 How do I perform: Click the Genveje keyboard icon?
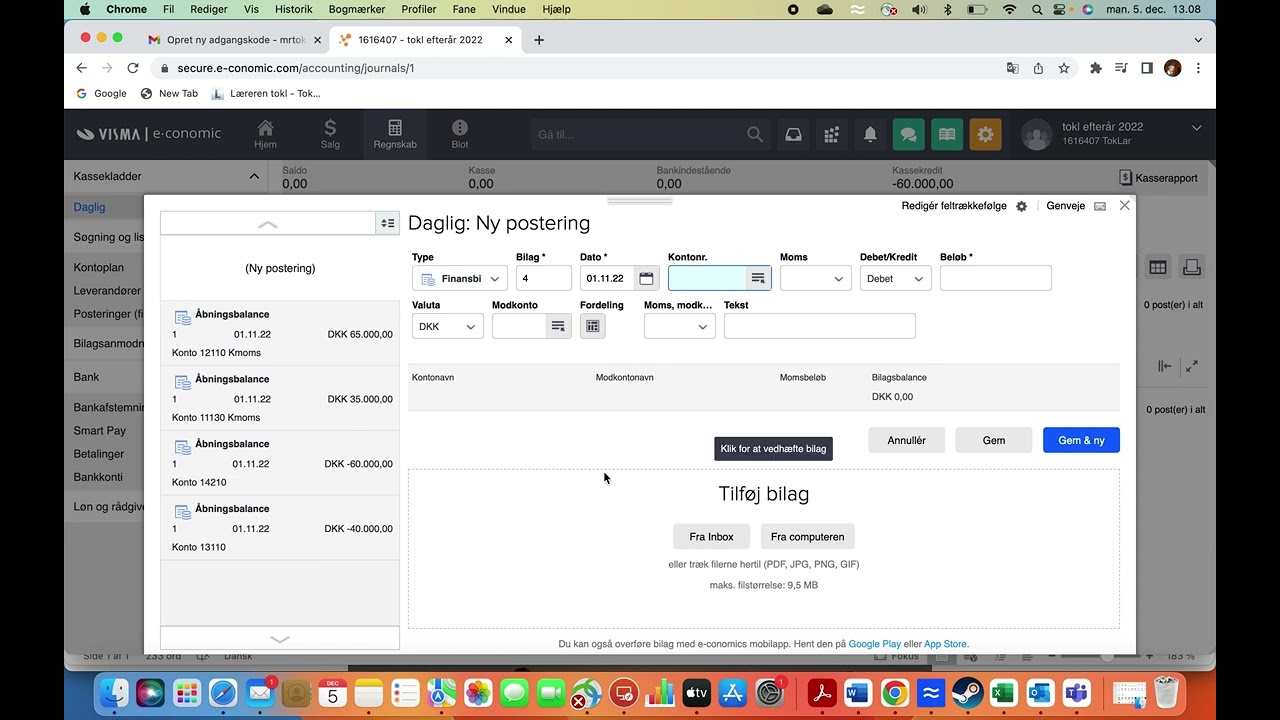tap(1100, 206)
